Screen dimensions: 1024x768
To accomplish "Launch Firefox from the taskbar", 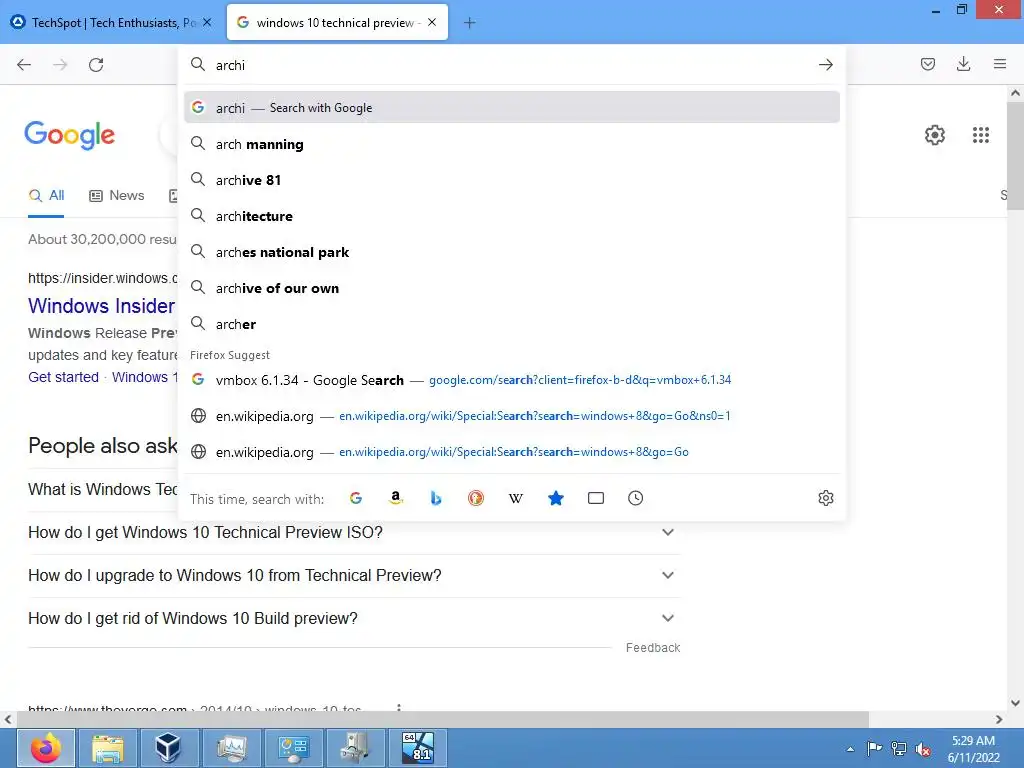I will [x=46, y=748].
